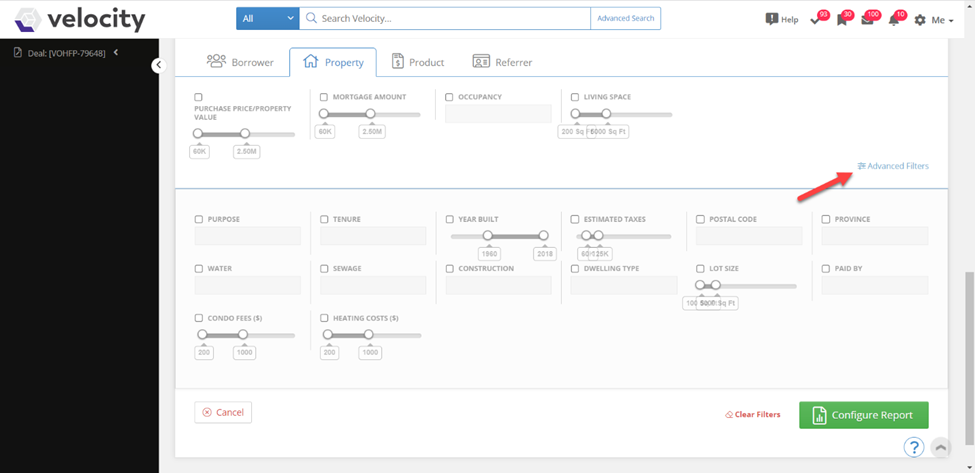Screen dimensions: 975x473
Task: Open notifications bell icon with 10 badge
Action: 894,20
